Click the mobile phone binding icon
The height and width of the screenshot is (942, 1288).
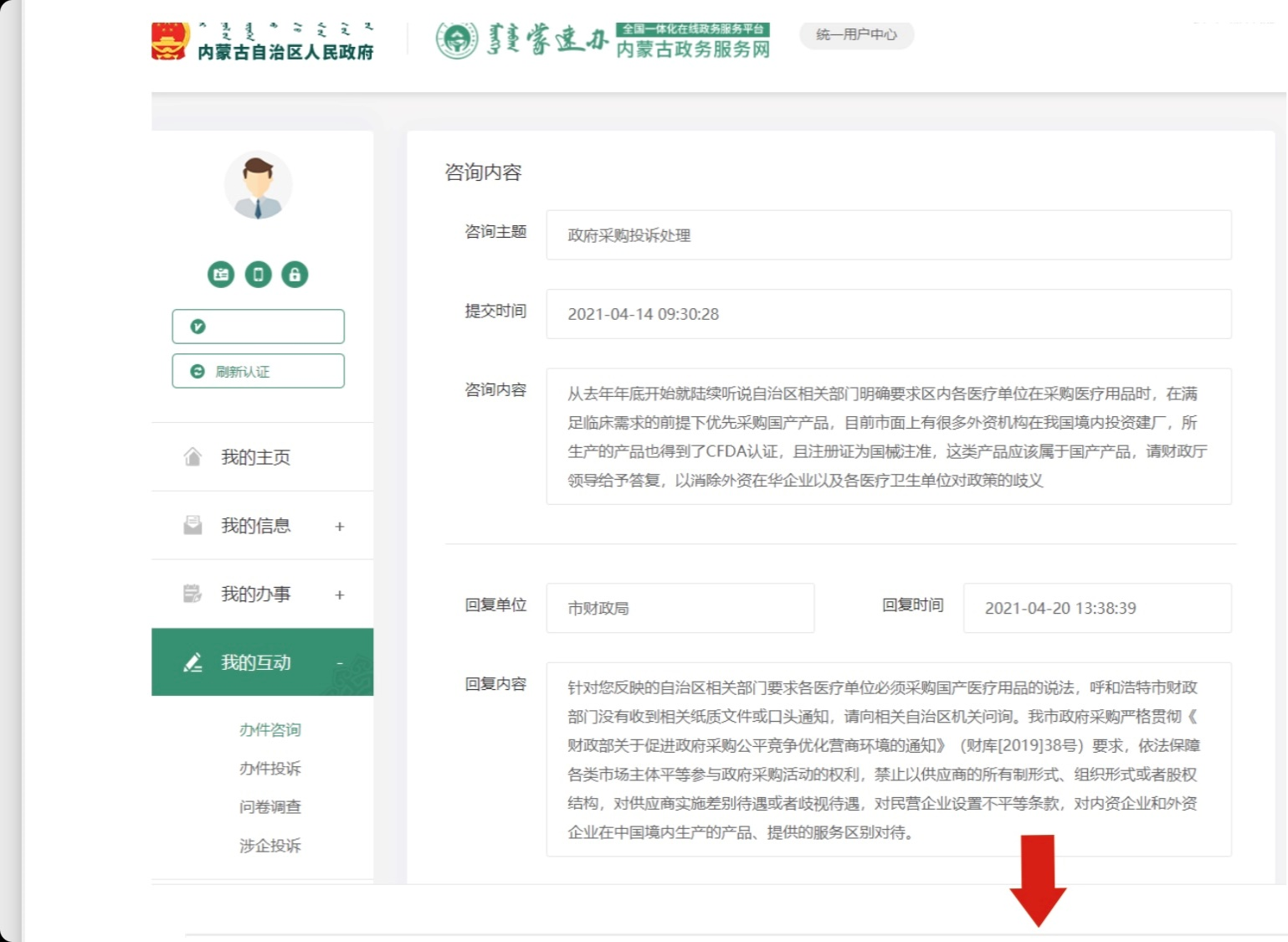coord(258,275)
